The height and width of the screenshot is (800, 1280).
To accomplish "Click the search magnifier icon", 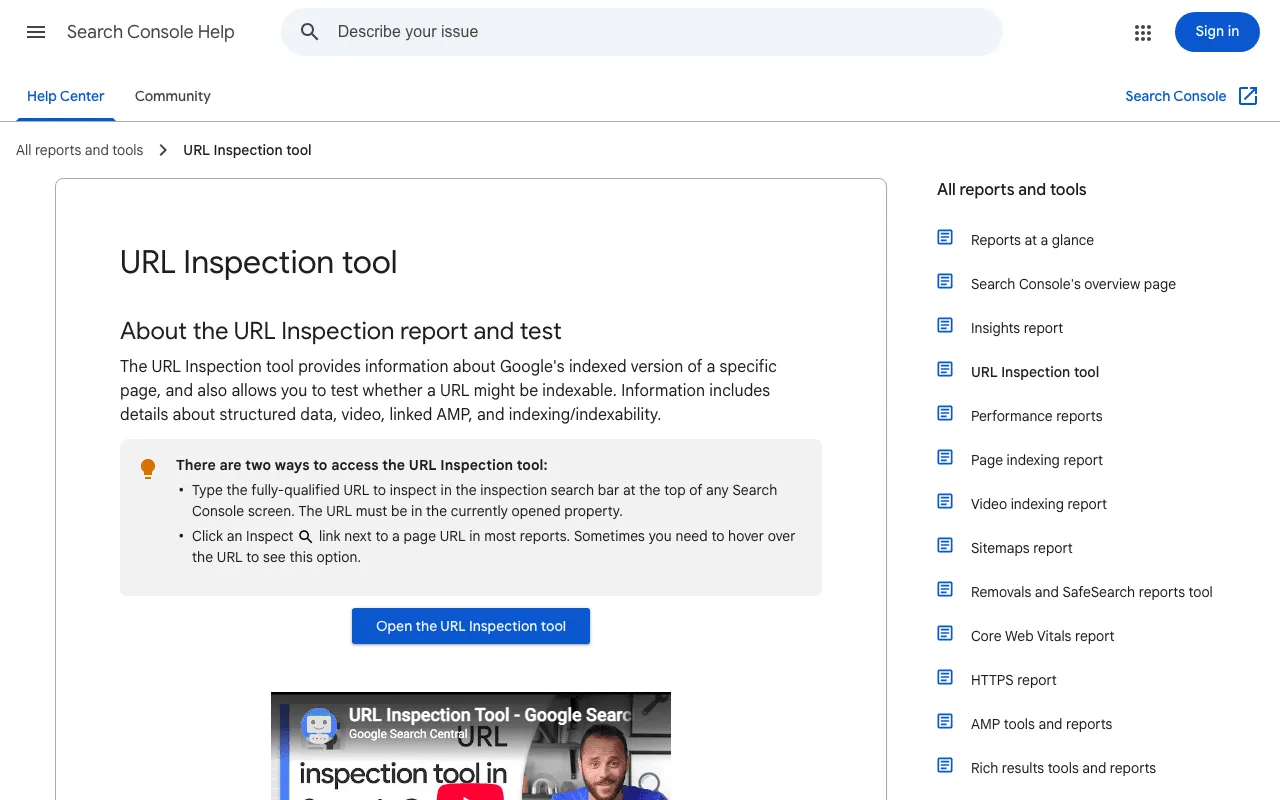I will (310, 32).
